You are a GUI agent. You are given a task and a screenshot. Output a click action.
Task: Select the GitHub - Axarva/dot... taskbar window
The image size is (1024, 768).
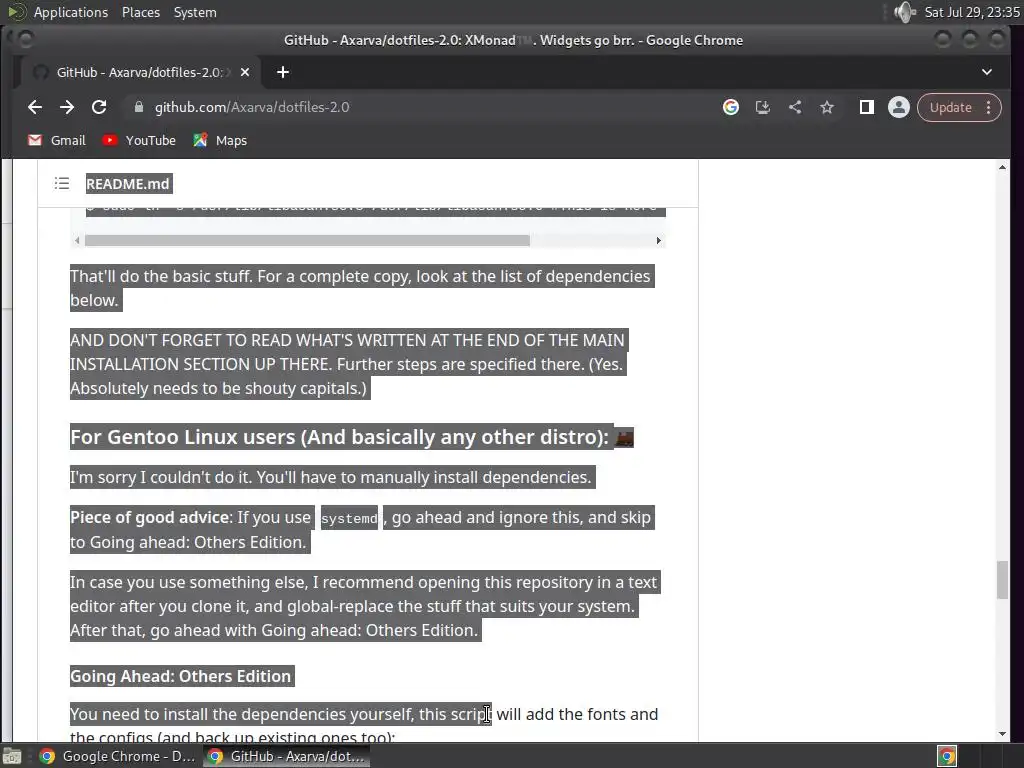coord(286,756)
